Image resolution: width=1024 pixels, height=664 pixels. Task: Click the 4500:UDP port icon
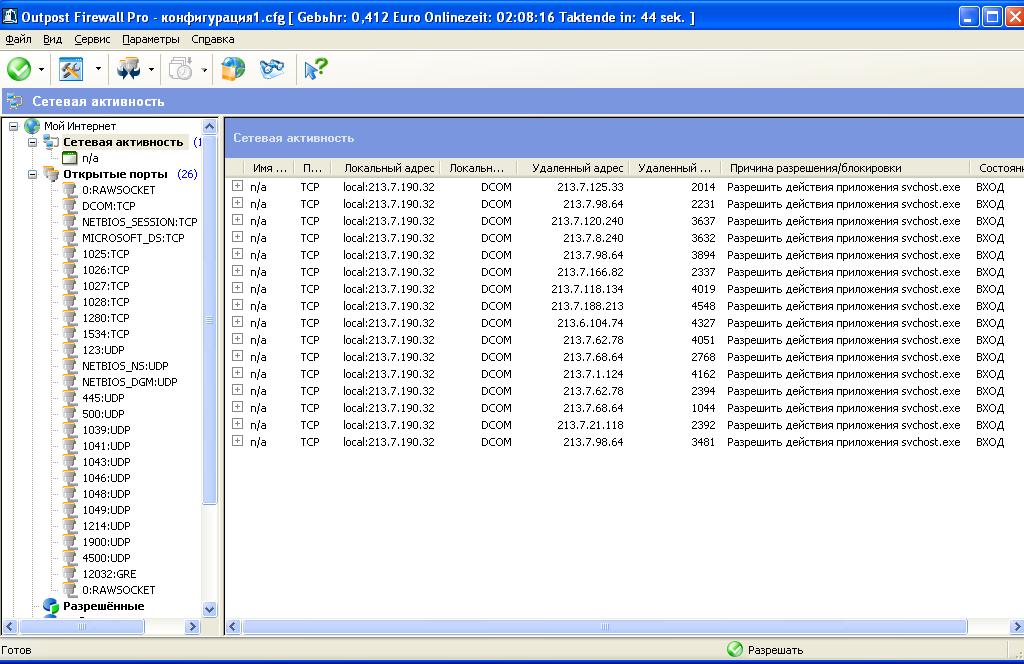[x=70, y=558]
